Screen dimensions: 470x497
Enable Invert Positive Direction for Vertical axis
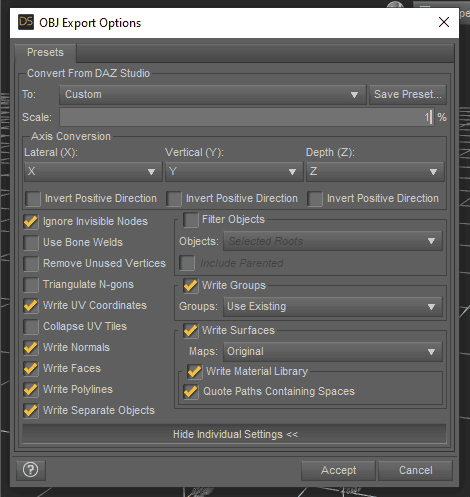pyautogui.click(x=174, y=199)
